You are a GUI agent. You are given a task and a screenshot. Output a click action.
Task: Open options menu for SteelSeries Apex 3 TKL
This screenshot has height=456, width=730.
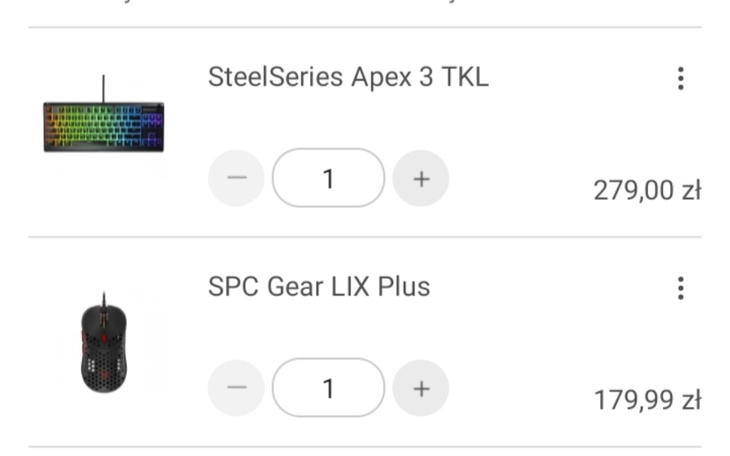coord(681,78)
